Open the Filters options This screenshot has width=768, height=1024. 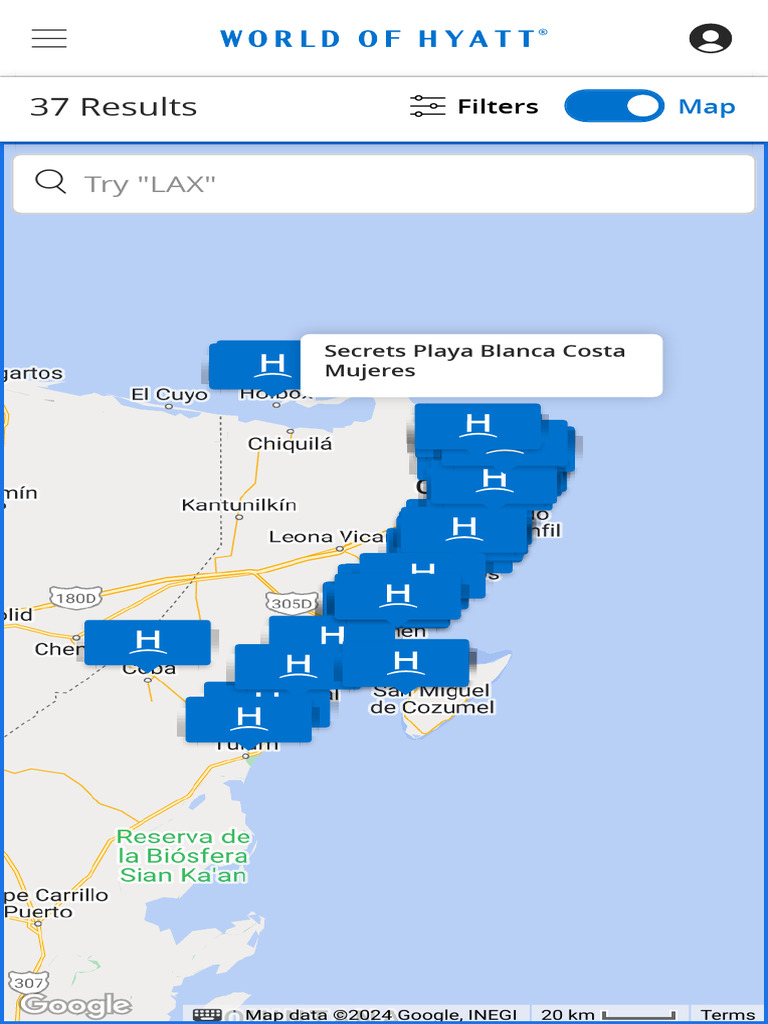[474, 106]
